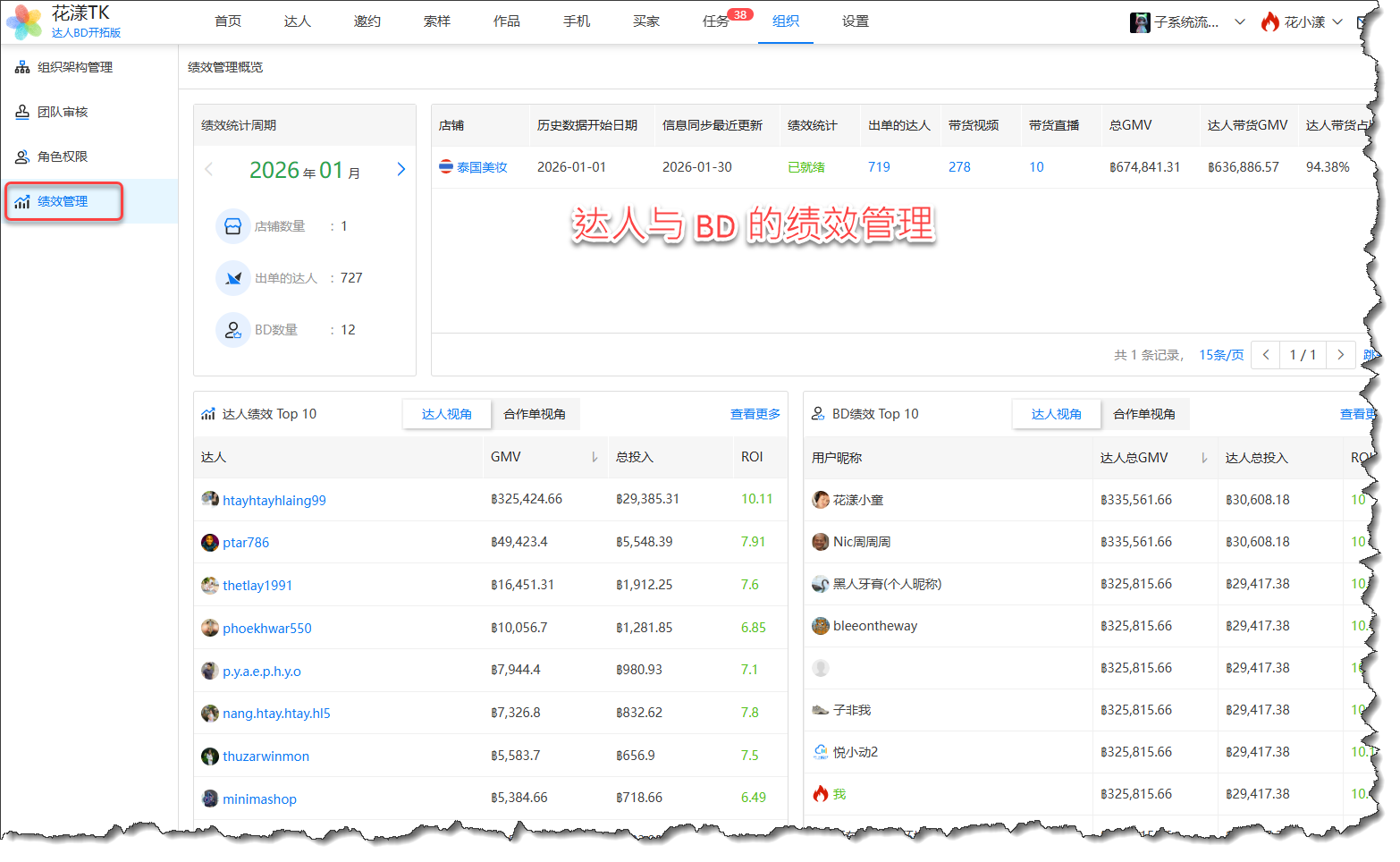Select 达人视角 in the BD绩效 panel
Screen dimensions: 1400x862
1056,414
